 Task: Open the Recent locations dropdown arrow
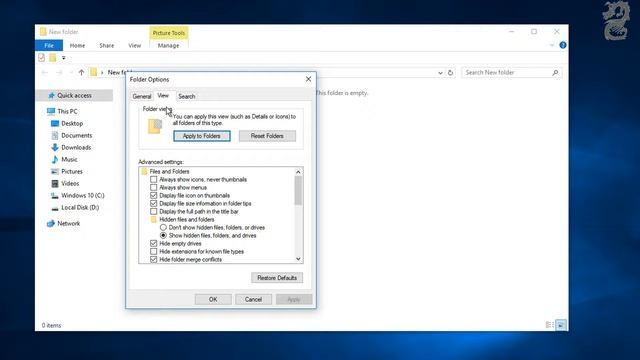tap(71, 73)
